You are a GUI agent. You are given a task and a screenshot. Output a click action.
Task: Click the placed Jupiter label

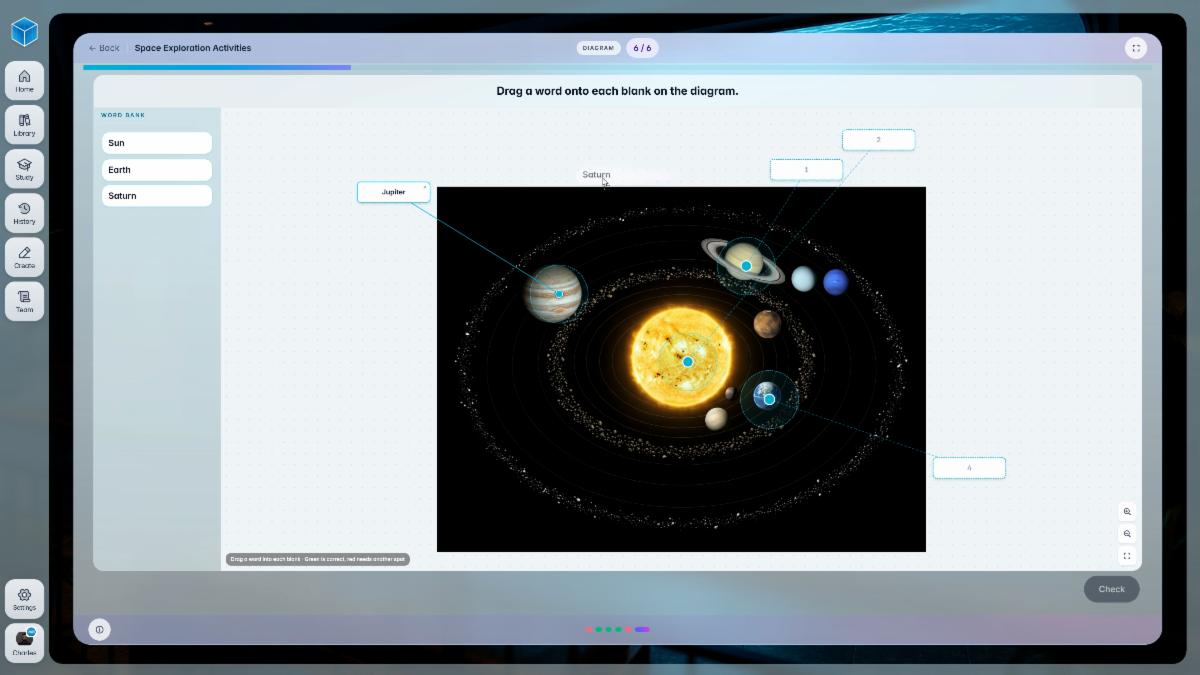point(393,192)
